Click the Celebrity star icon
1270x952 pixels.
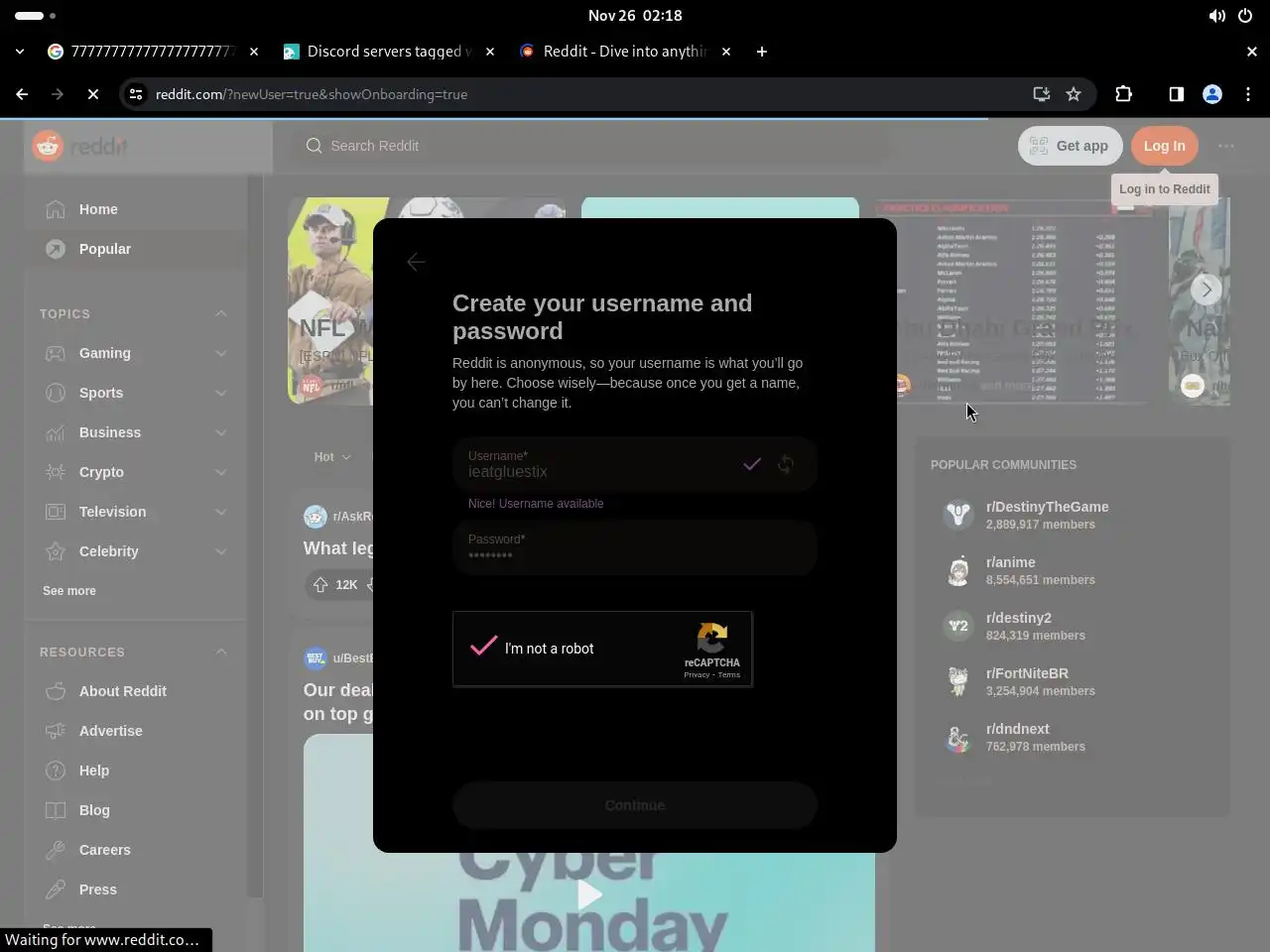(56, 551)
